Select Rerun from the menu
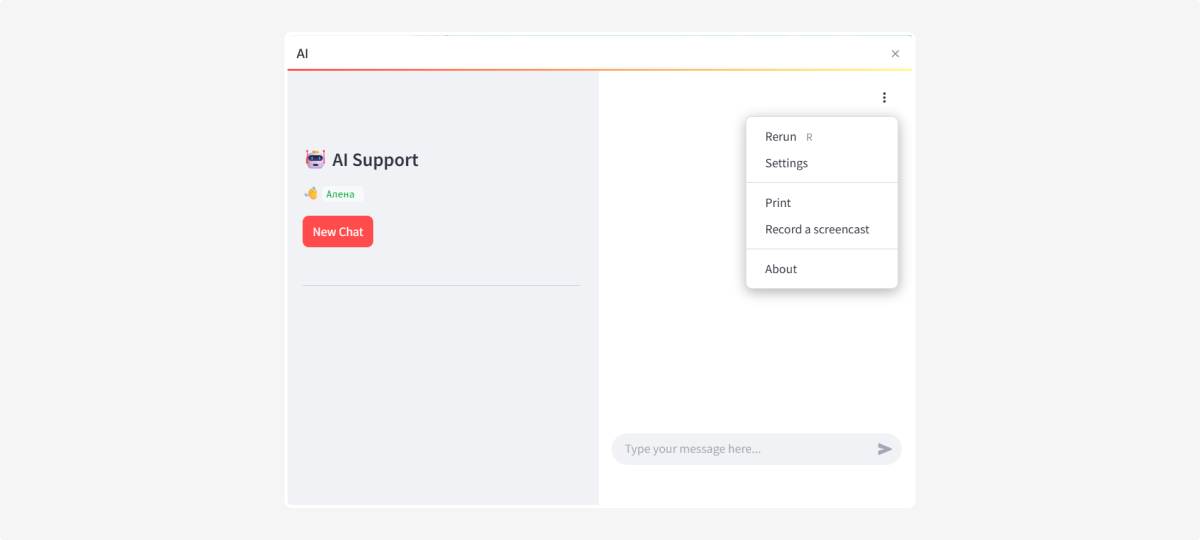This screenshot has height=540, width=1200. coord(781,137)
